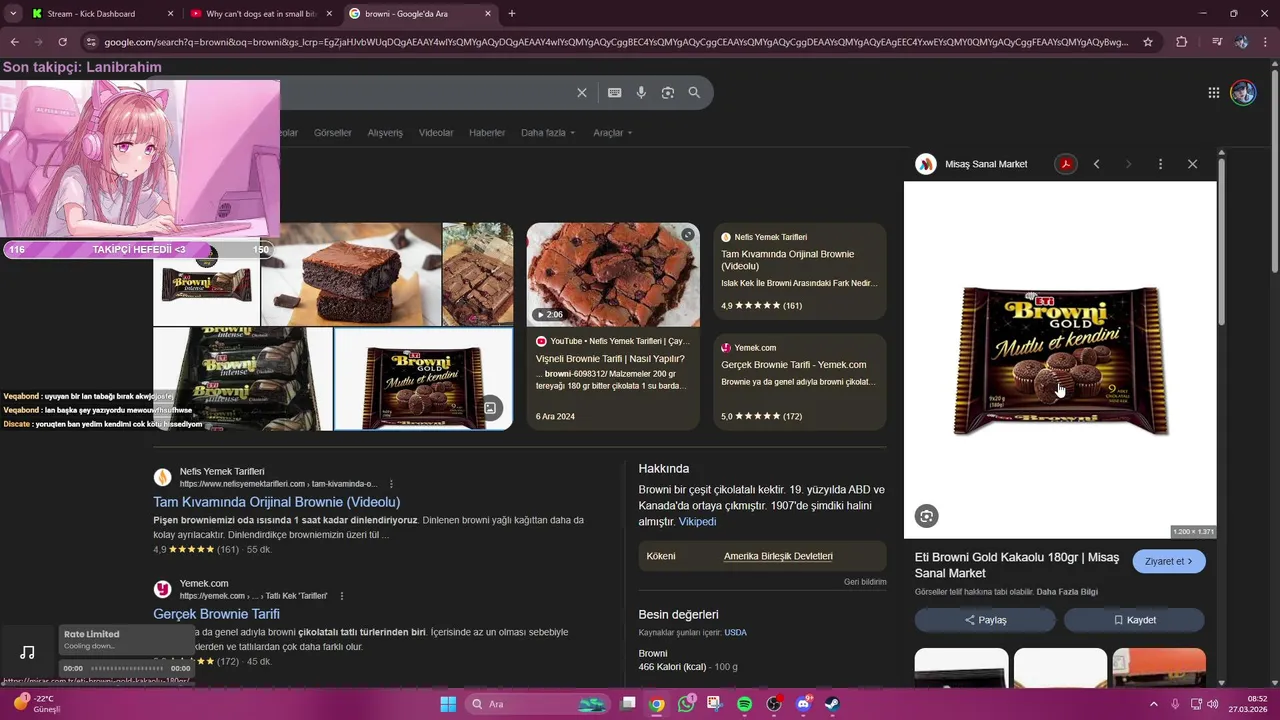
Task: Open three-dot options in the image panel
Action: coord(1160,164)
